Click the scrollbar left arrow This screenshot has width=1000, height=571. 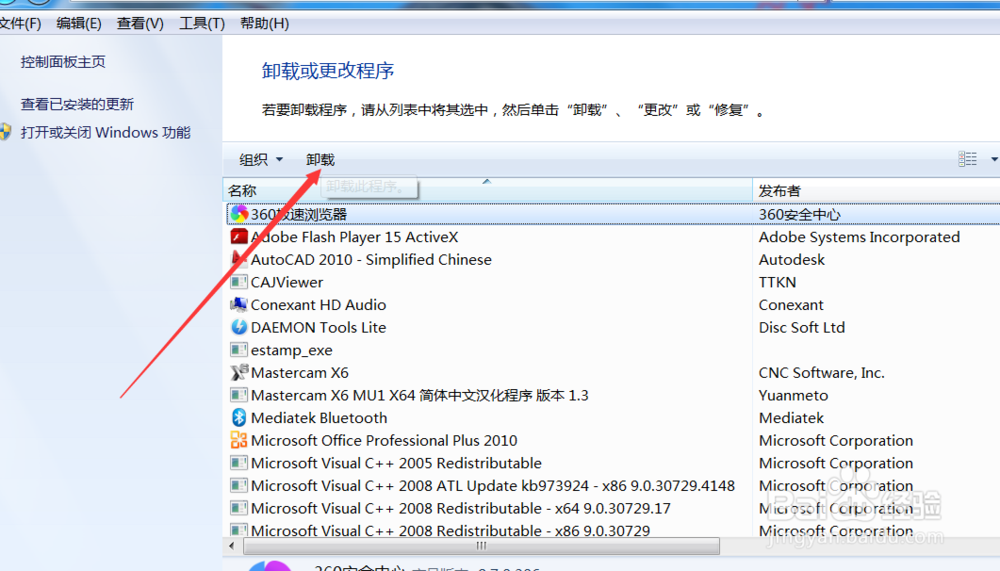click(x=232, y=546)
